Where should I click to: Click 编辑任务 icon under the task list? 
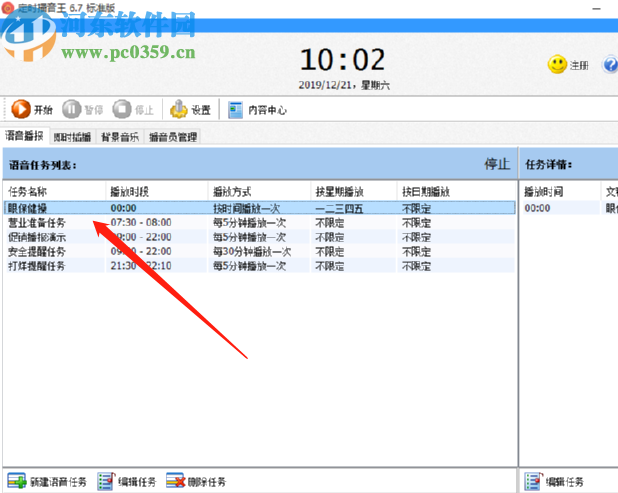[106, 482]
